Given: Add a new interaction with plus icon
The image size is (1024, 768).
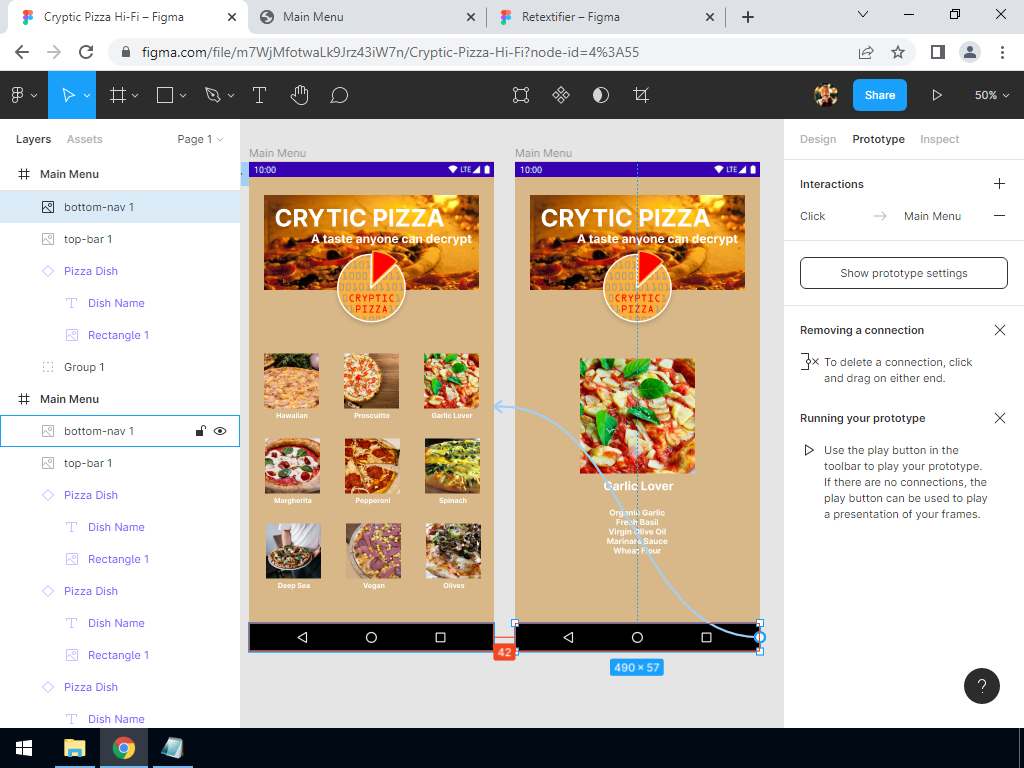Looking at the screenshot, I should 999,184.
